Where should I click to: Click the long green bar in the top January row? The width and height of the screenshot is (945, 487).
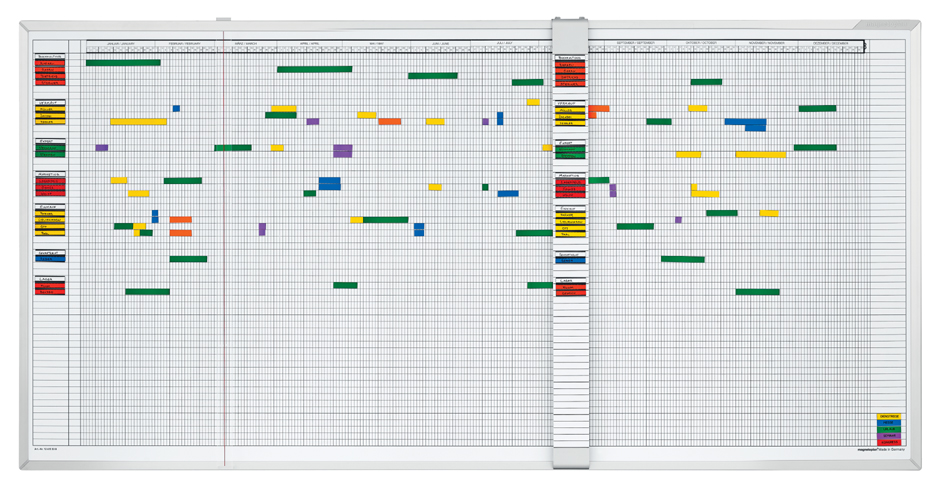point(122,63)
